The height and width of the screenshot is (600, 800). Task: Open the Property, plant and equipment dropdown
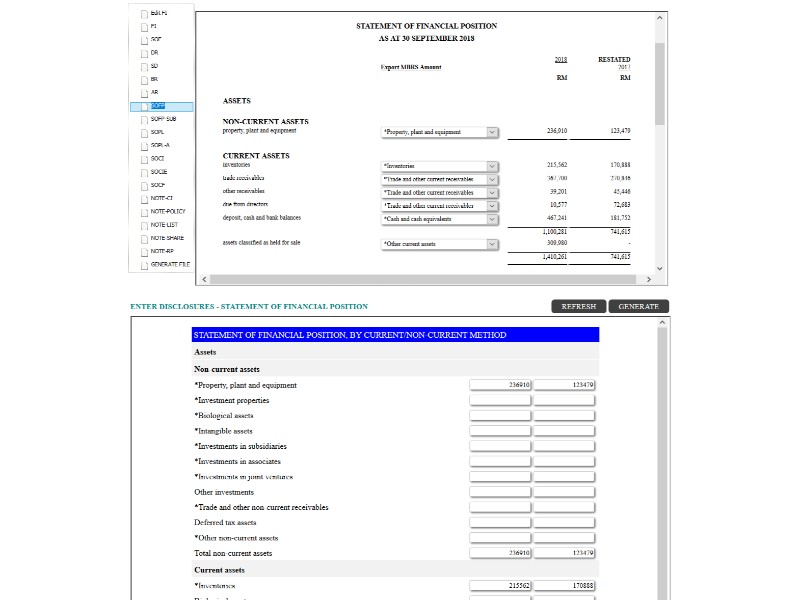[492, 132]
